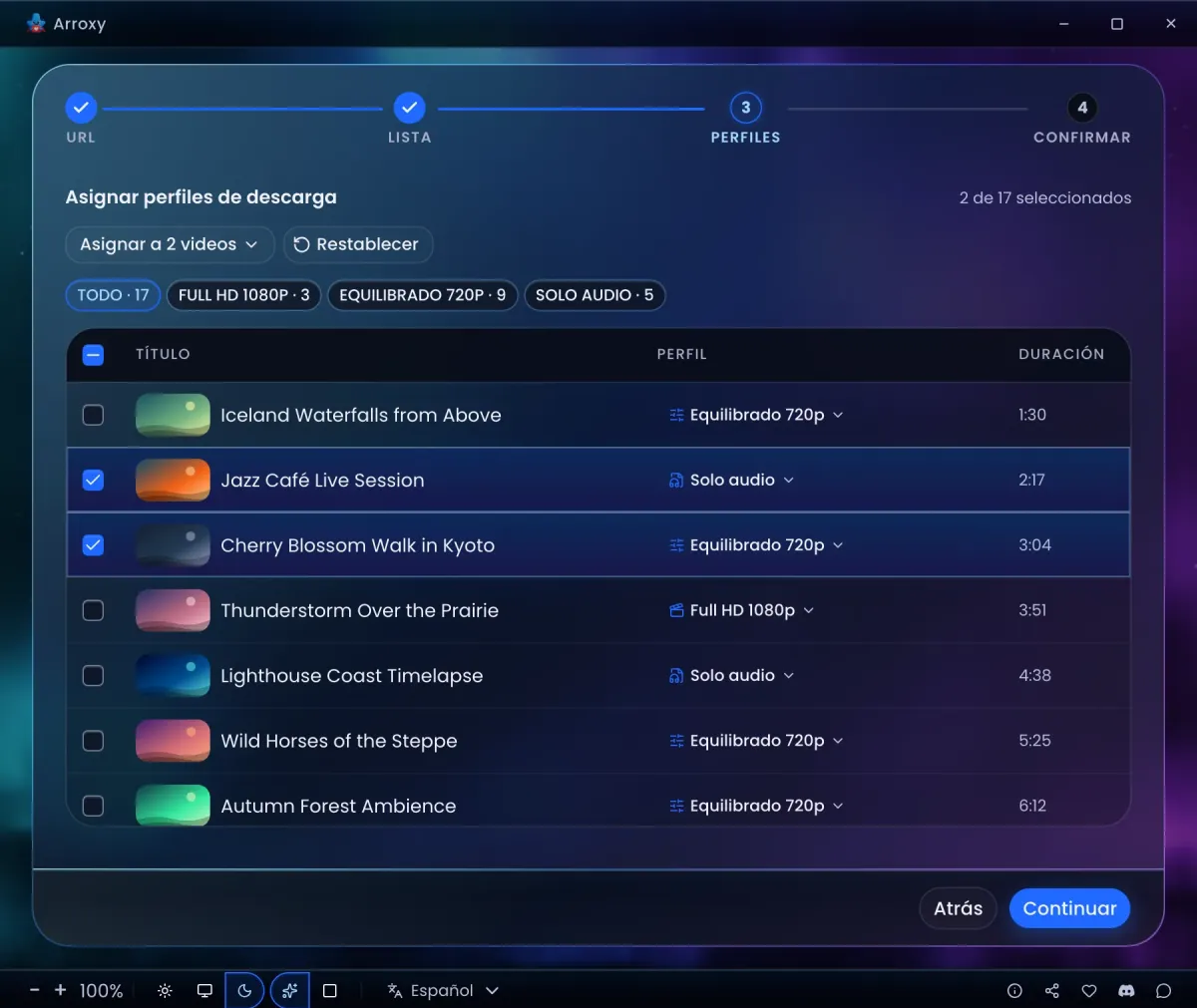Click the heart icon in status bar

tap(1089, 990)
